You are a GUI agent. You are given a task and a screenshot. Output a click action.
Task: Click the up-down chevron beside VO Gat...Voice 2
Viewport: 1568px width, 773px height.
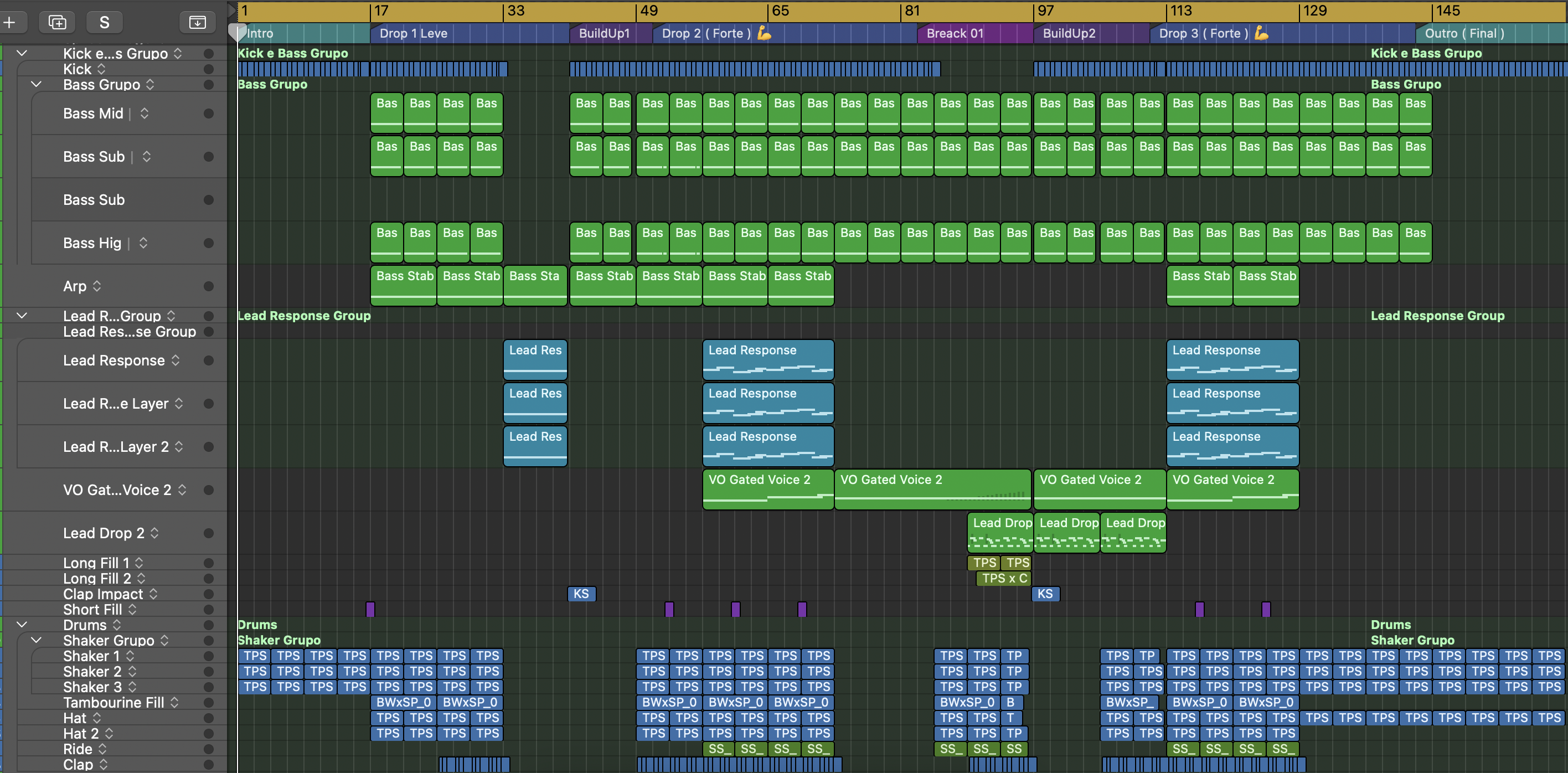click(x=182, y=490)
